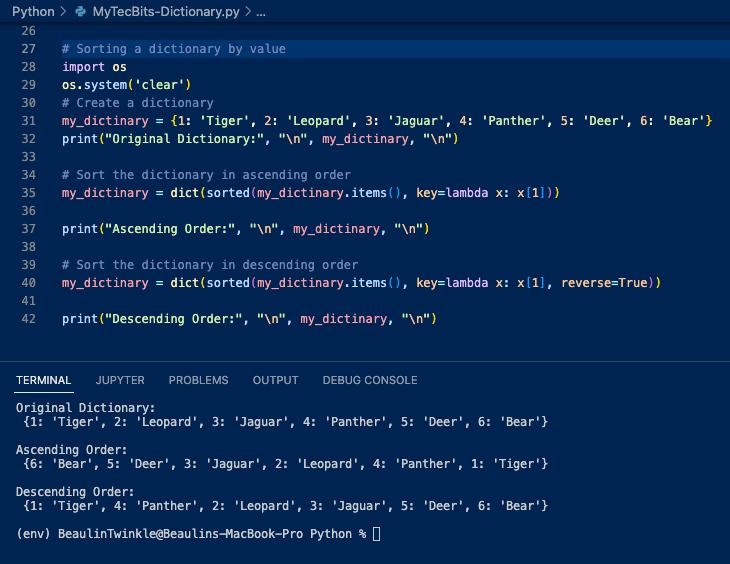730x564 pixels.
Task: Click line number 40 in the gutter
Action: 28,283
